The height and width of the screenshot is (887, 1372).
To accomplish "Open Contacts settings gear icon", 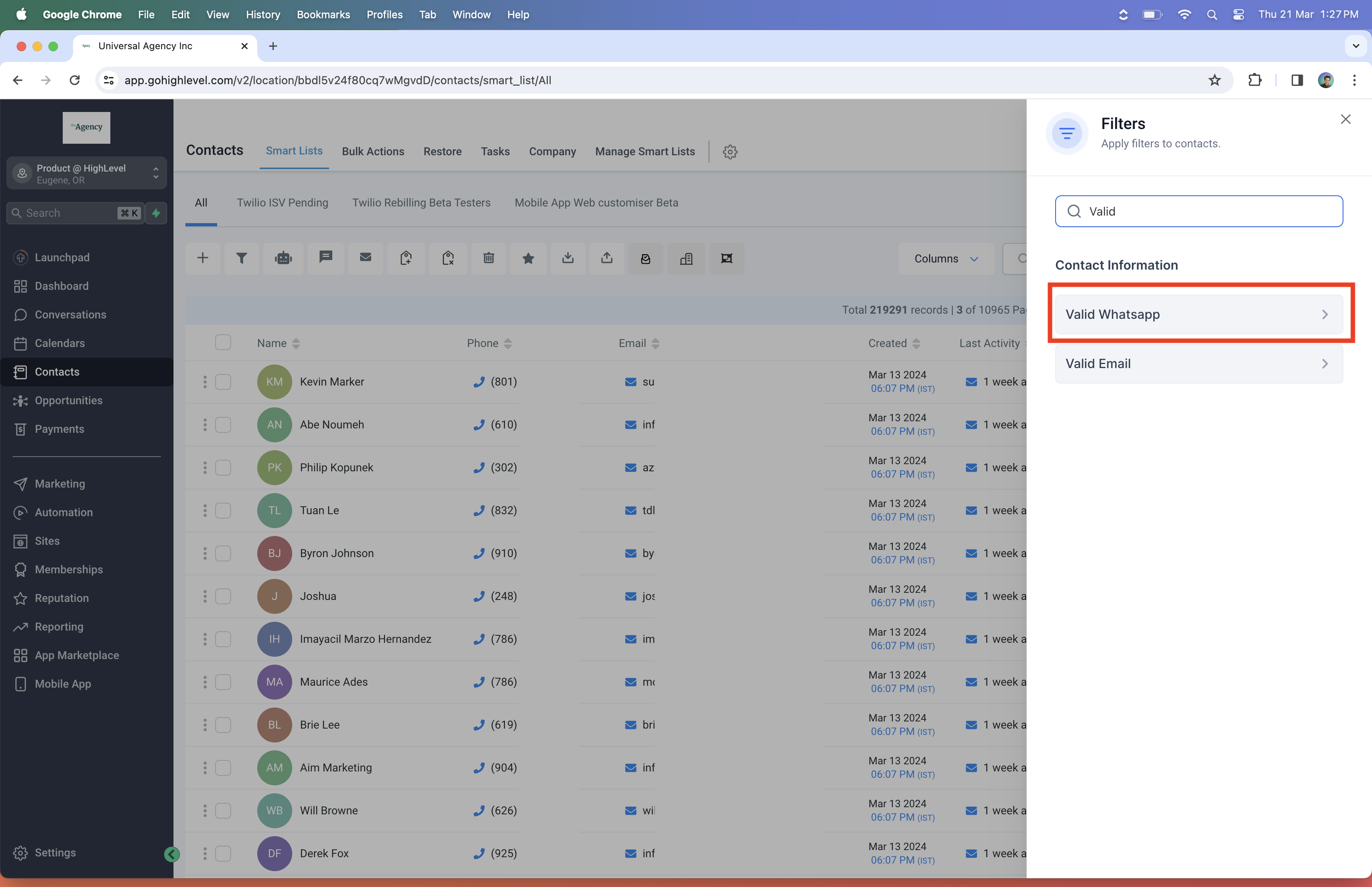I will point(730,152).
